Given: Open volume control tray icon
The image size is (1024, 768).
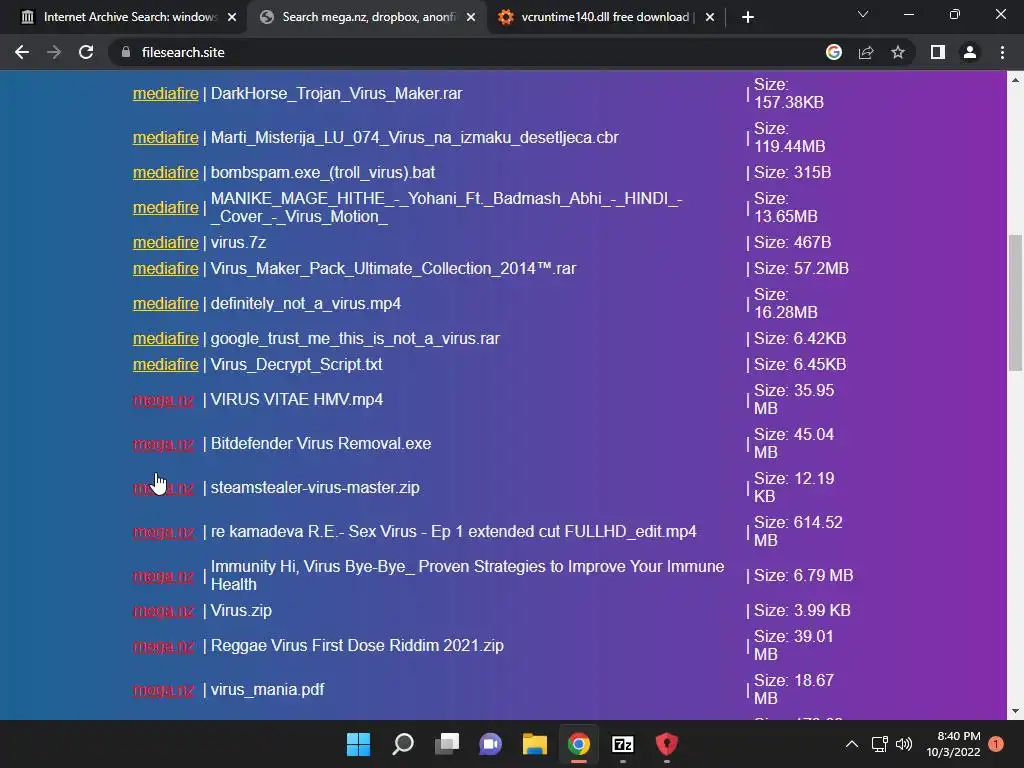Looking at the screenshot, I should click(904, 744).
